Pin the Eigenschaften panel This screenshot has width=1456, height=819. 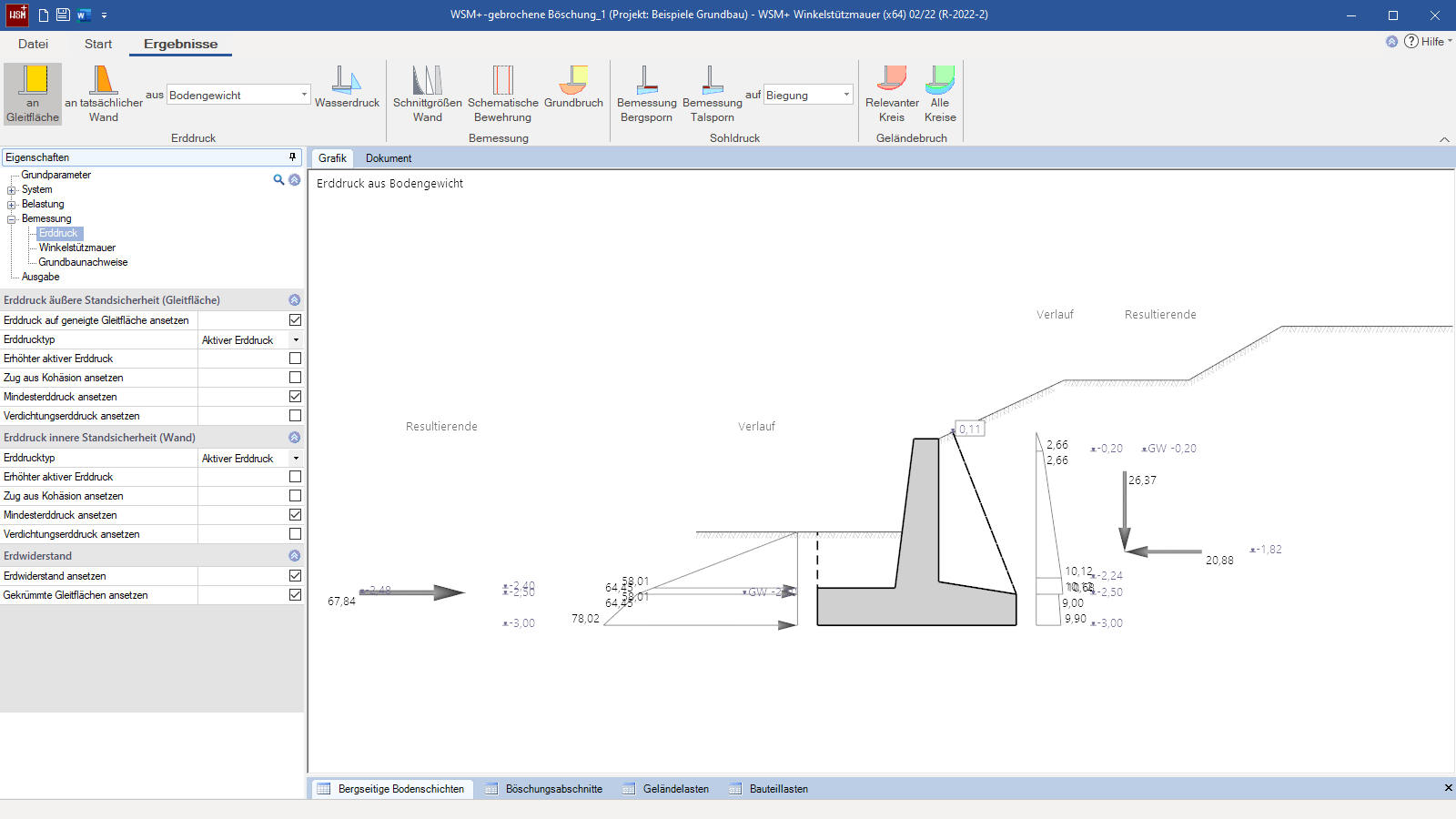coord(292,157)
